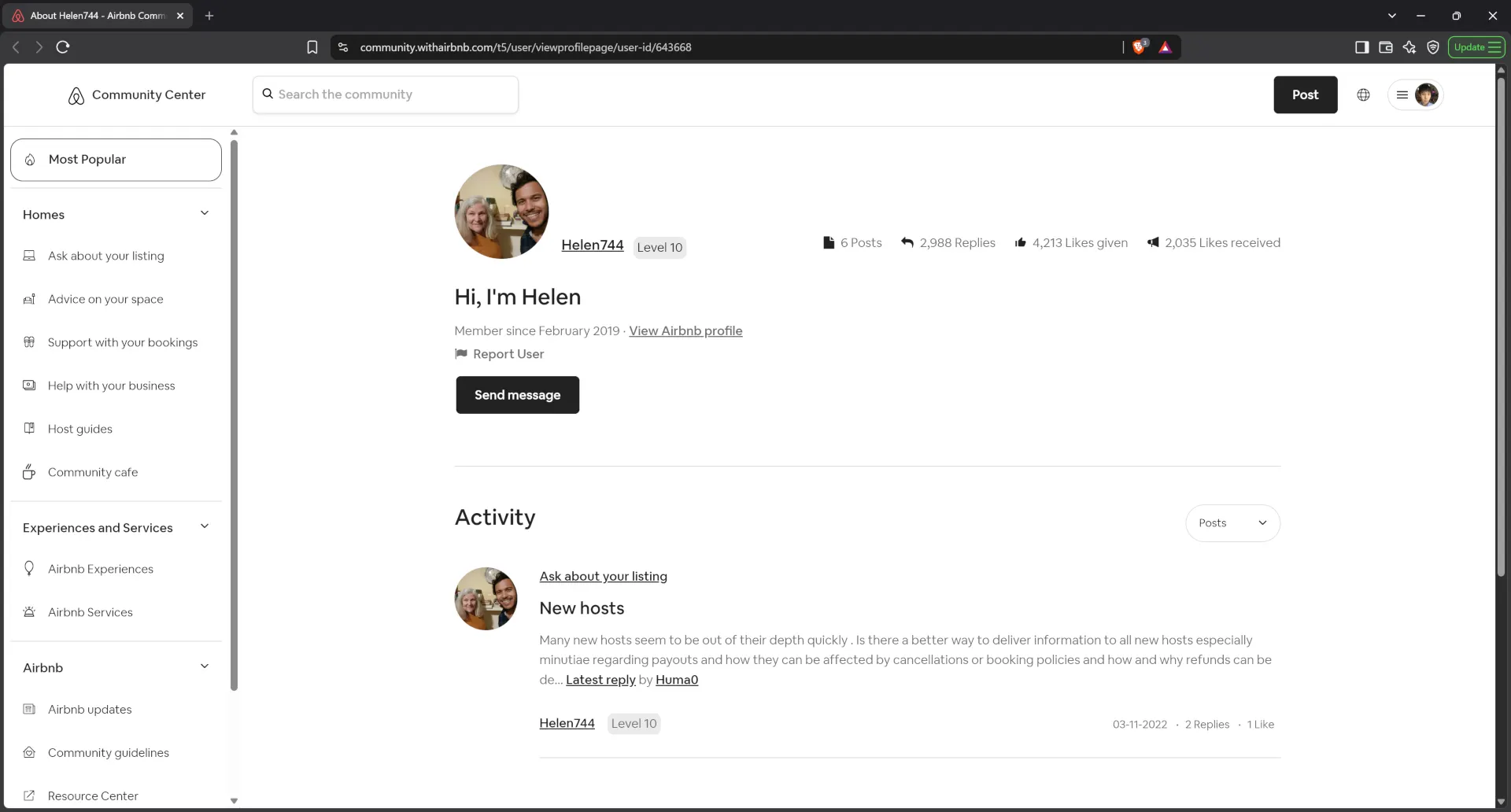Click the Report User flag icon
Image resolution: width=1511 pixels, height=812 pixels.
(461, 354)
